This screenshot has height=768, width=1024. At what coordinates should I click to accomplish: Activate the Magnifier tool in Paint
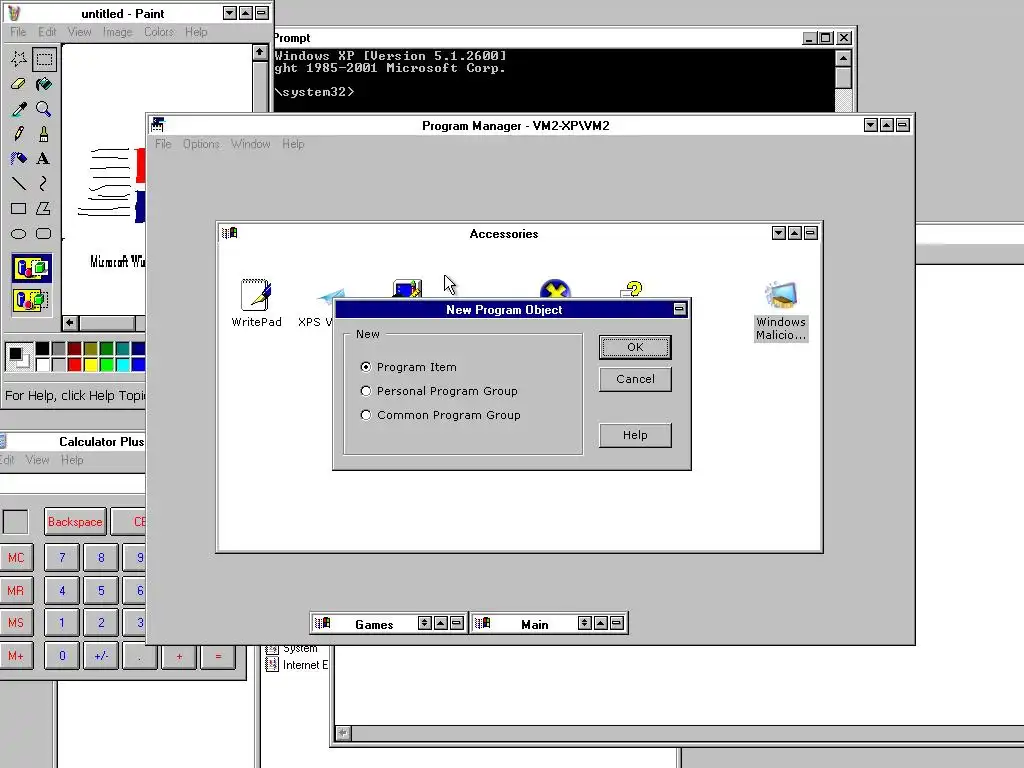click(44, 109)
